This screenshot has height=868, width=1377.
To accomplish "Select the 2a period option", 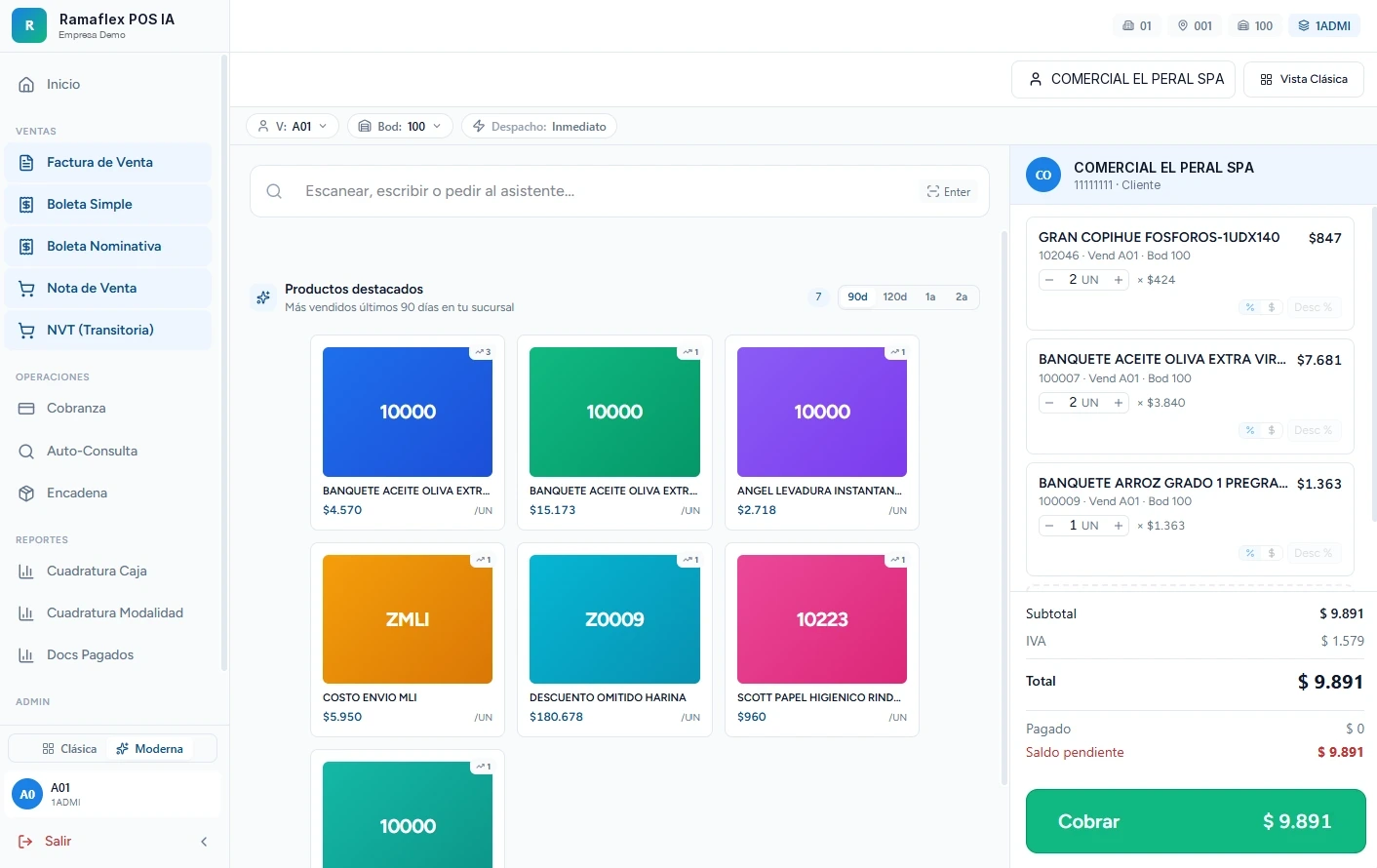I will point(962,297).
